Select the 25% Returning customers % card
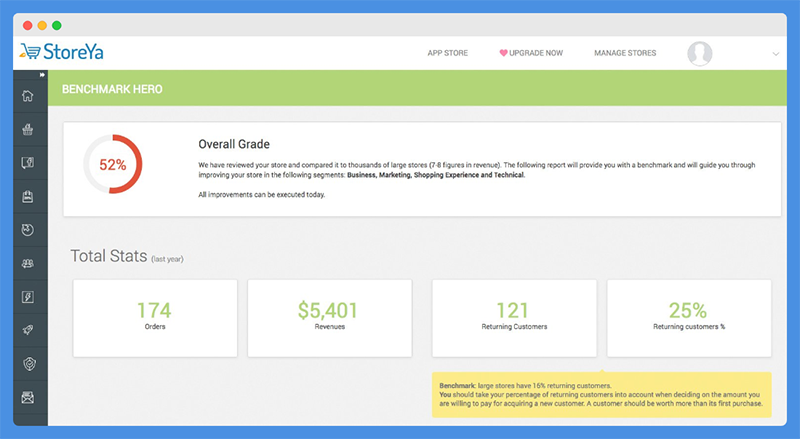 click(x=689, y=318)
